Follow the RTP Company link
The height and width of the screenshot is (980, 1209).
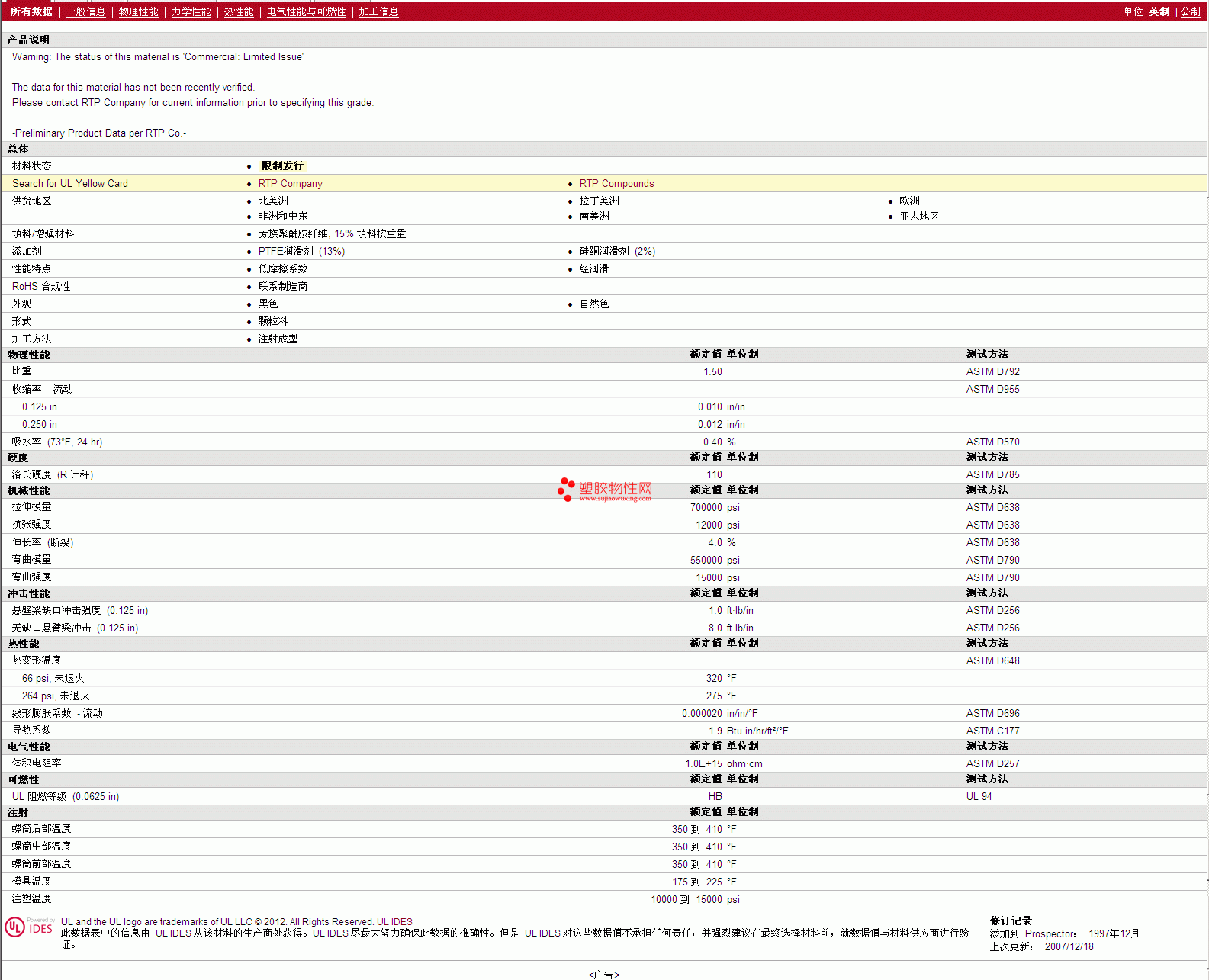(290, 183)
